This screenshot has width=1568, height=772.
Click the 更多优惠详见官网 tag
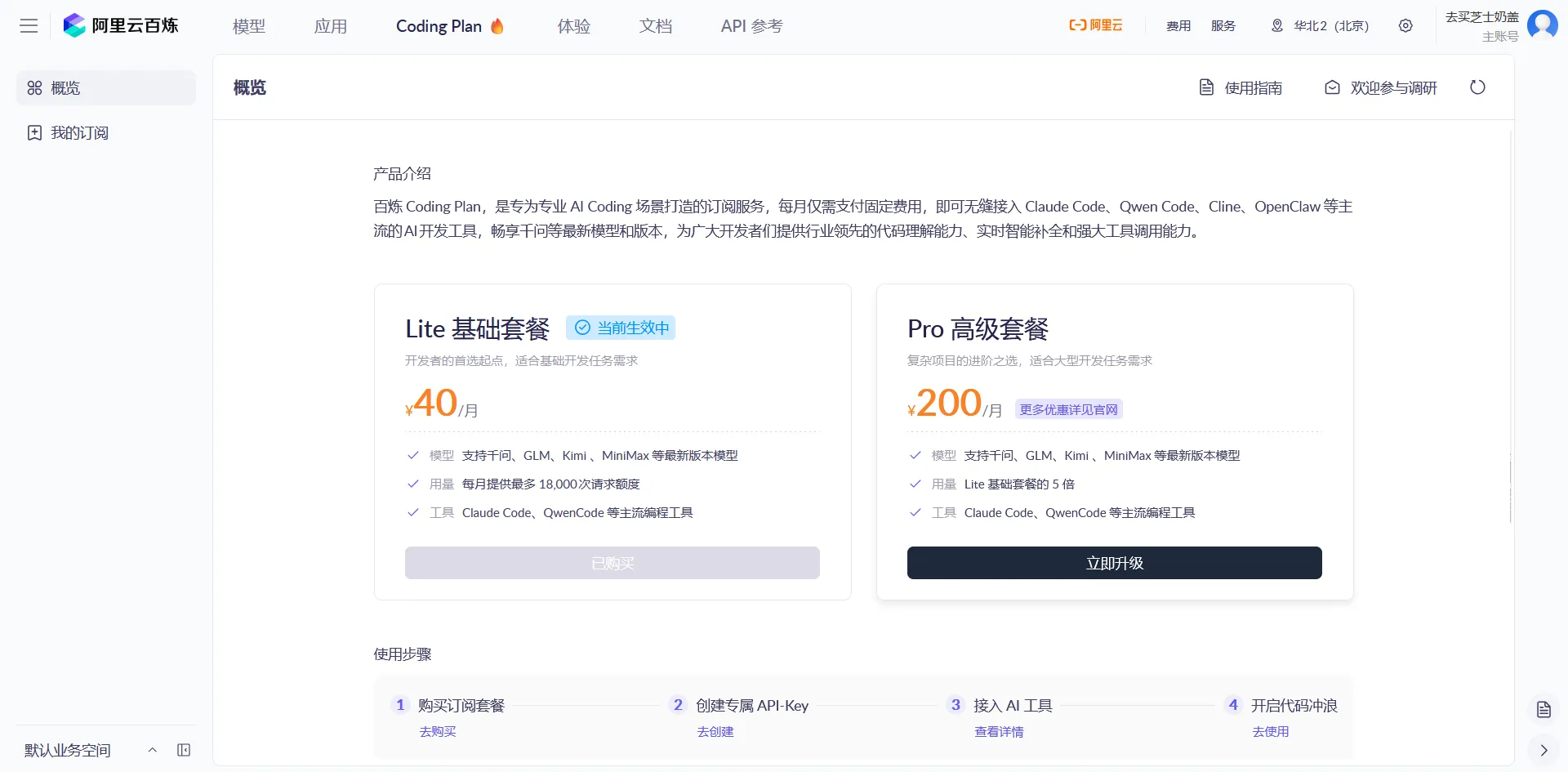coord(1068,409)
